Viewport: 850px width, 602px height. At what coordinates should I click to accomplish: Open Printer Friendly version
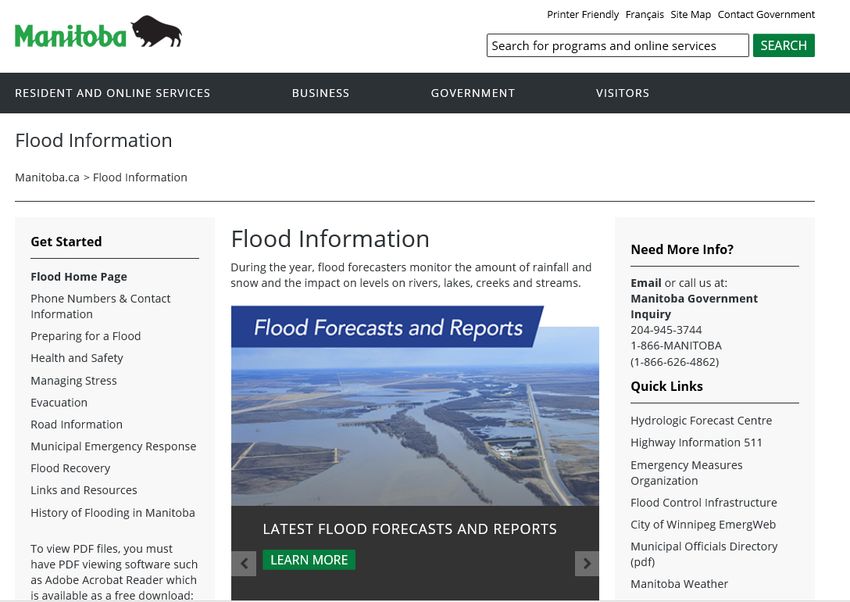[582, 15]
